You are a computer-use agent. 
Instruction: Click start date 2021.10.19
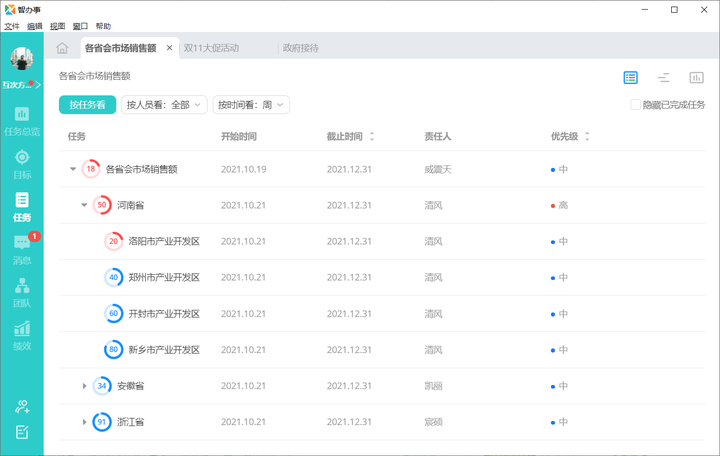[x=243, y=169]
